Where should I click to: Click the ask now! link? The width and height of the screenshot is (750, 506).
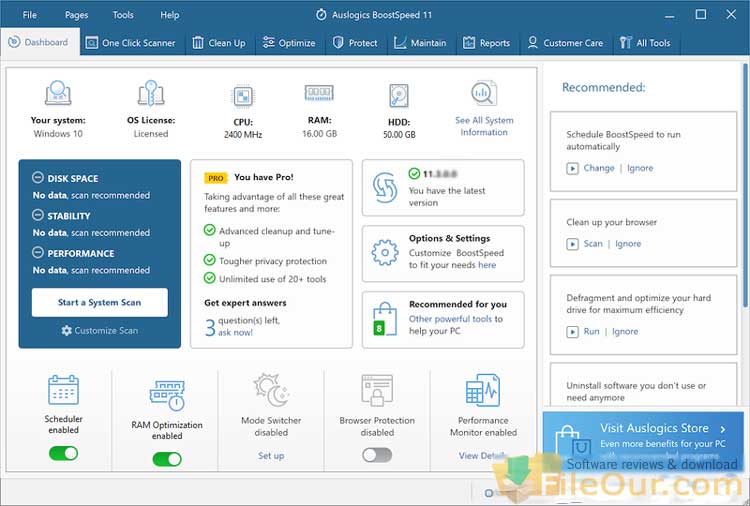[x=235, y=332]
